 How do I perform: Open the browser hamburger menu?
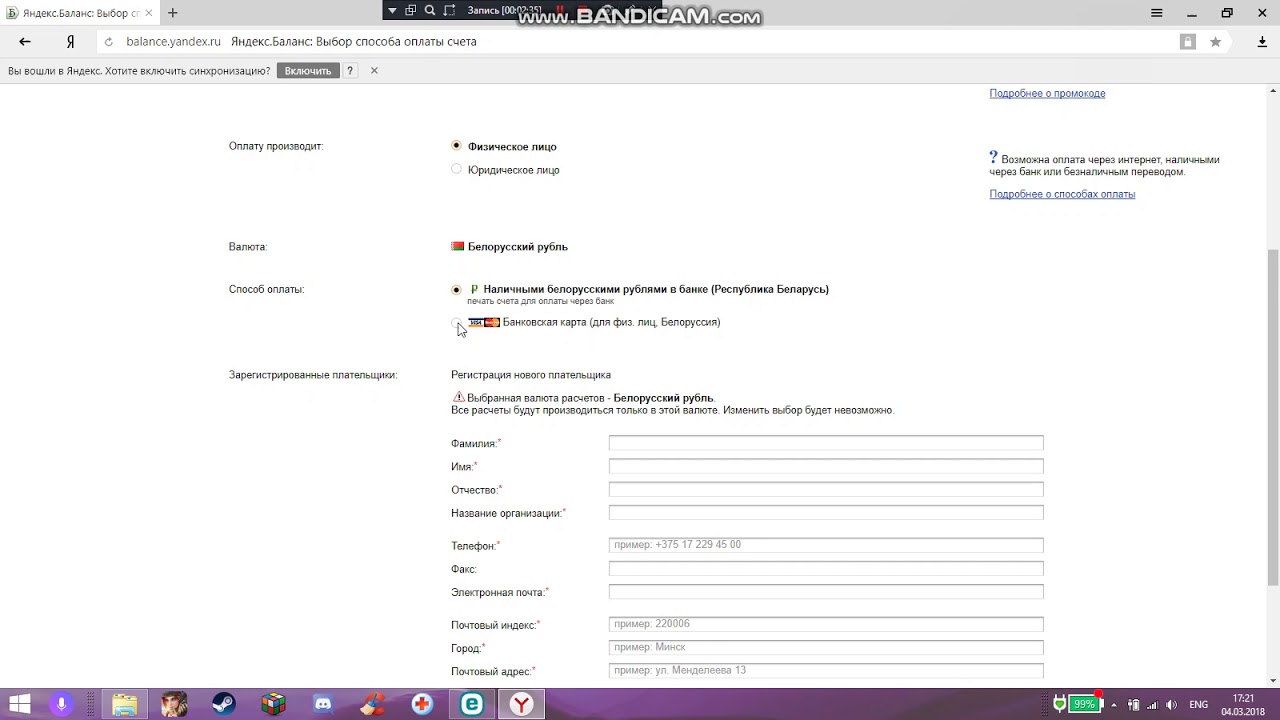[1157, 13]
